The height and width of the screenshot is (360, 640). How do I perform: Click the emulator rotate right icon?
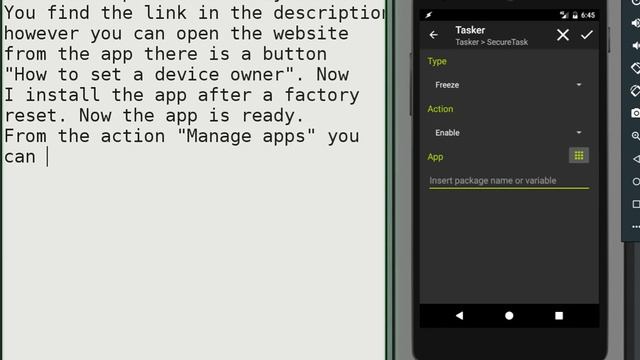[x=636, y=90]
